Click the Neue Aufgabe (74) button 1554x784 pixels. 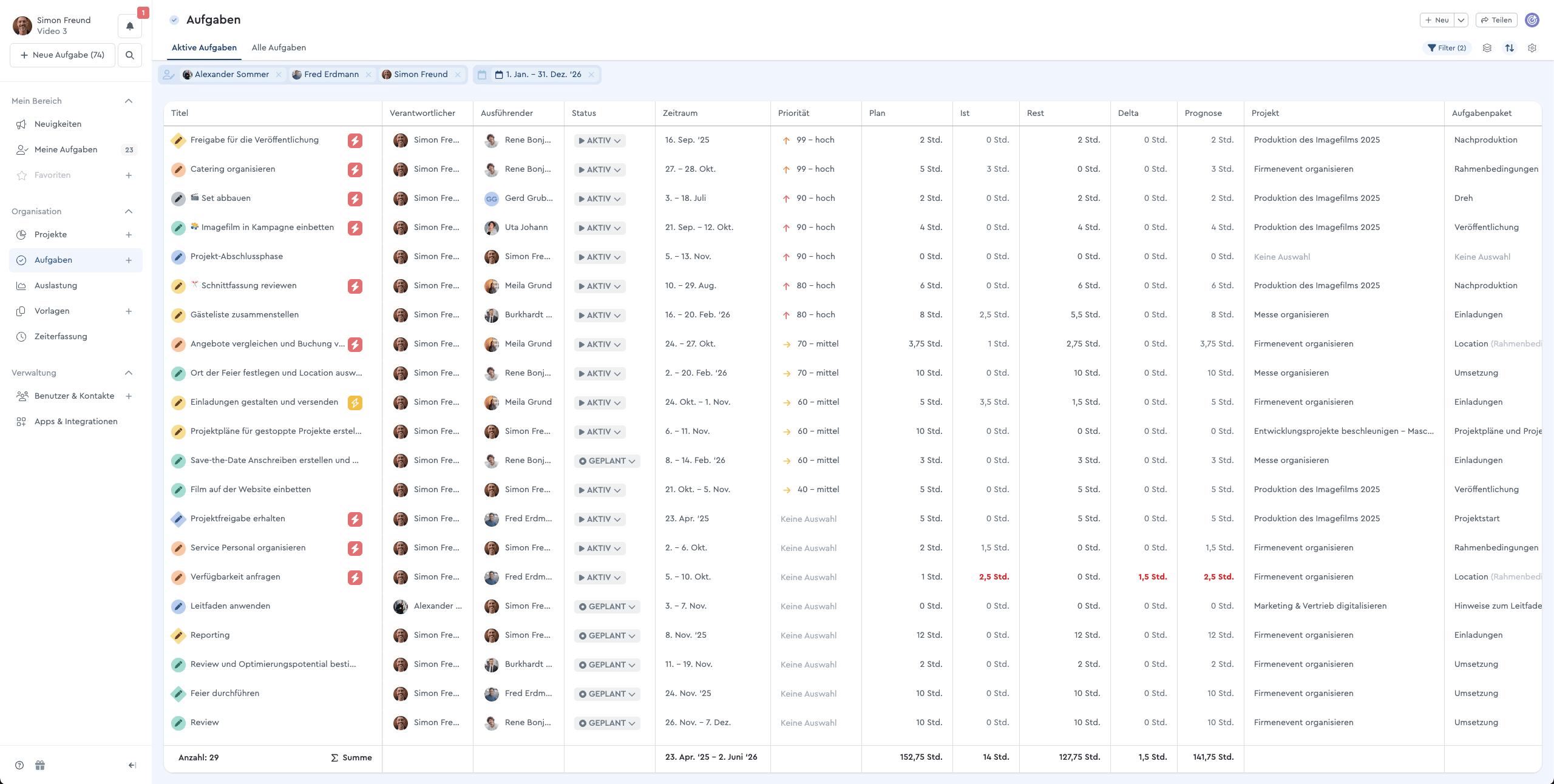pyautogui.click(x=63, y=55)
